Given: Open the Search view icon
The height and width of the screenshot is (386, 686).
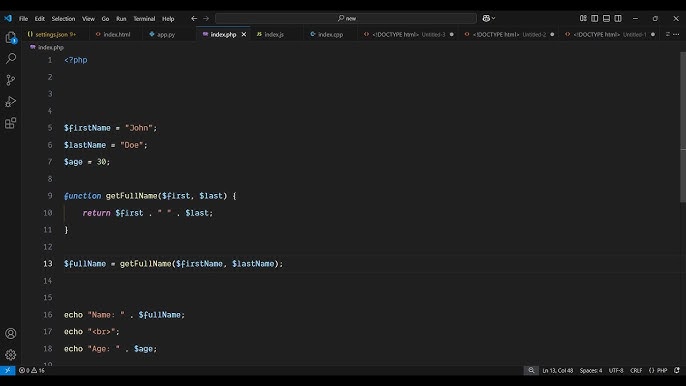Looking at the screenshot, I should pyautogui.click(x=10, y=59).
